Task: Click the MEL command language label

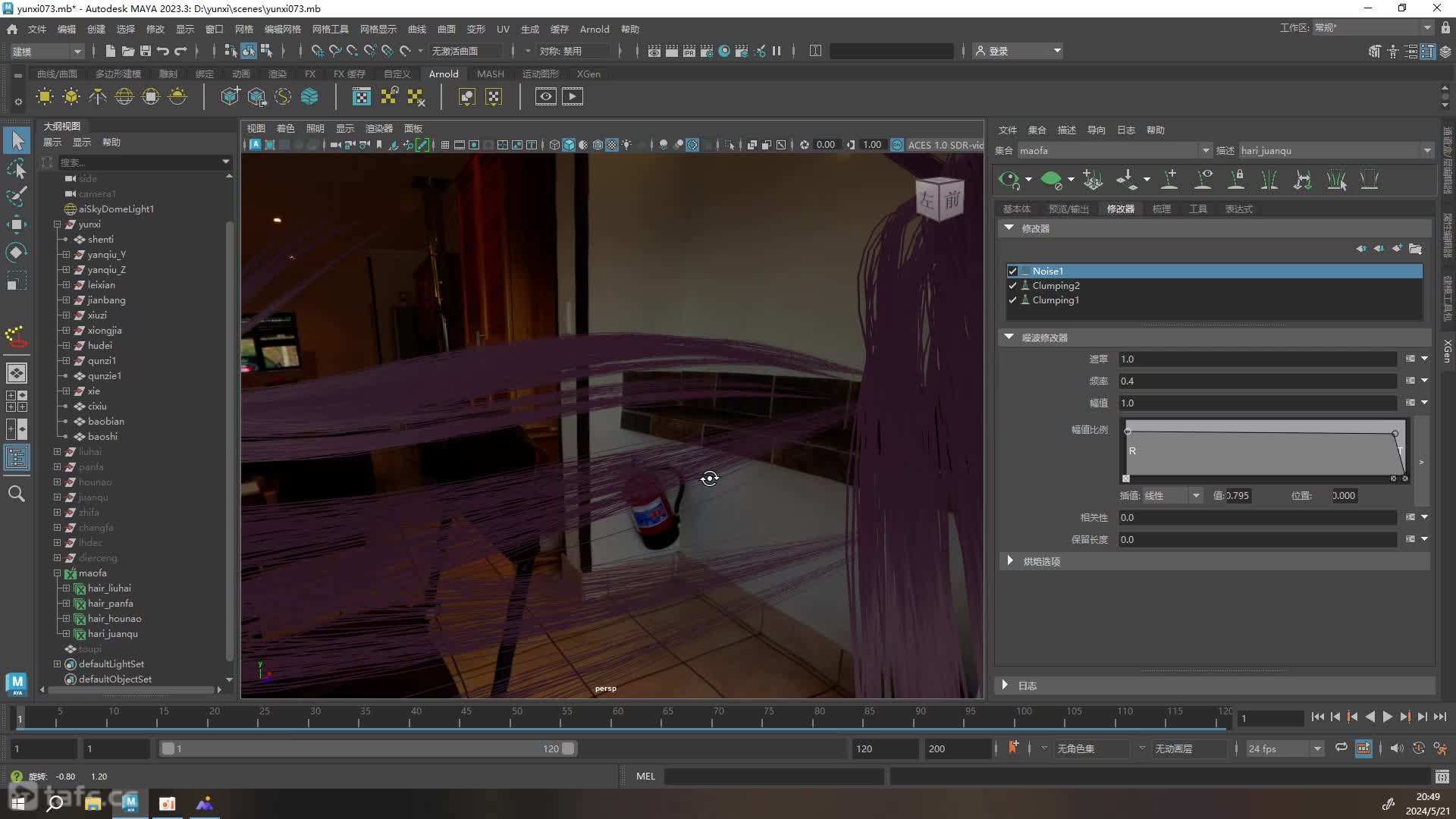Action: tap(645, 777)
